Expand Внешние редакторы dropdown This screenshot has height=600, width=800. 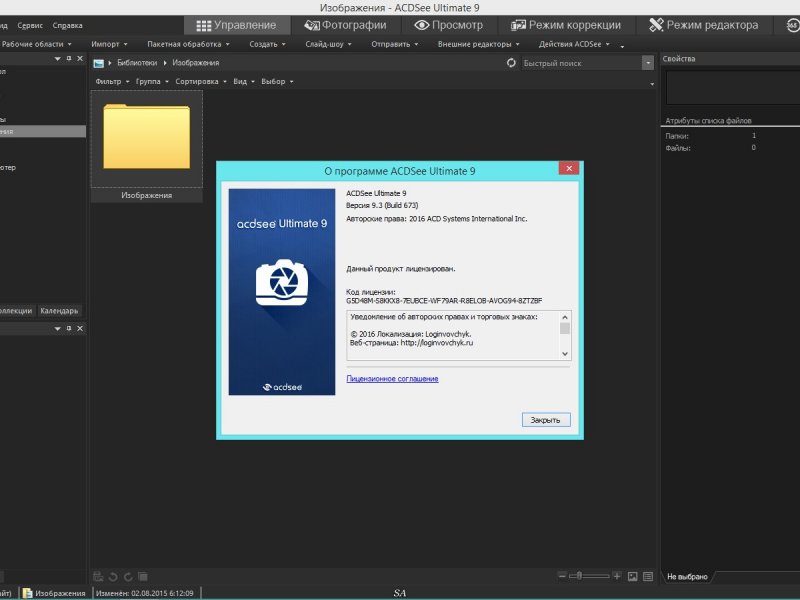479,44
